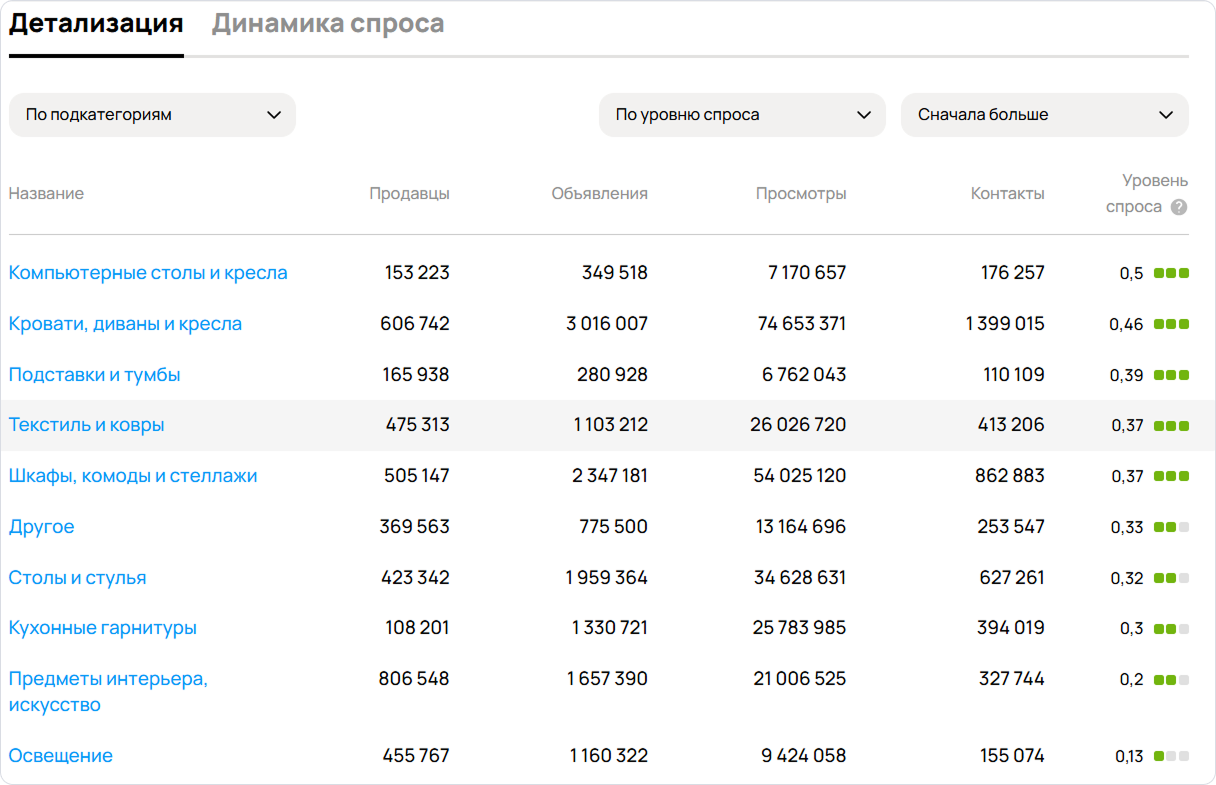The image size is (1216, 785).
Task: Expand the По уровню спроса sort dropdown
Action: point(742,115)
